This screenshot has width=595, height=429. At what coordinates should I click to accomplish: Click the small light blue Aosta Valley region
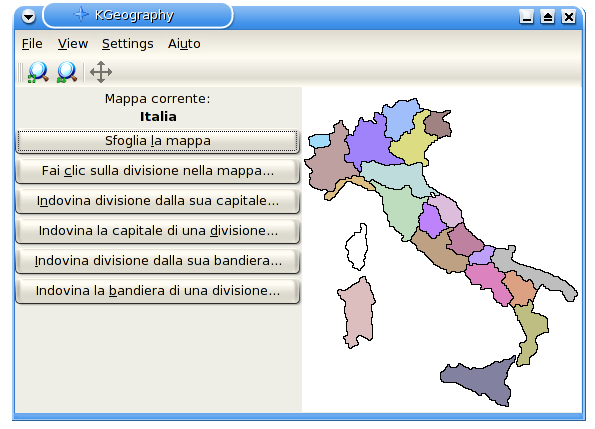[319, 141]
